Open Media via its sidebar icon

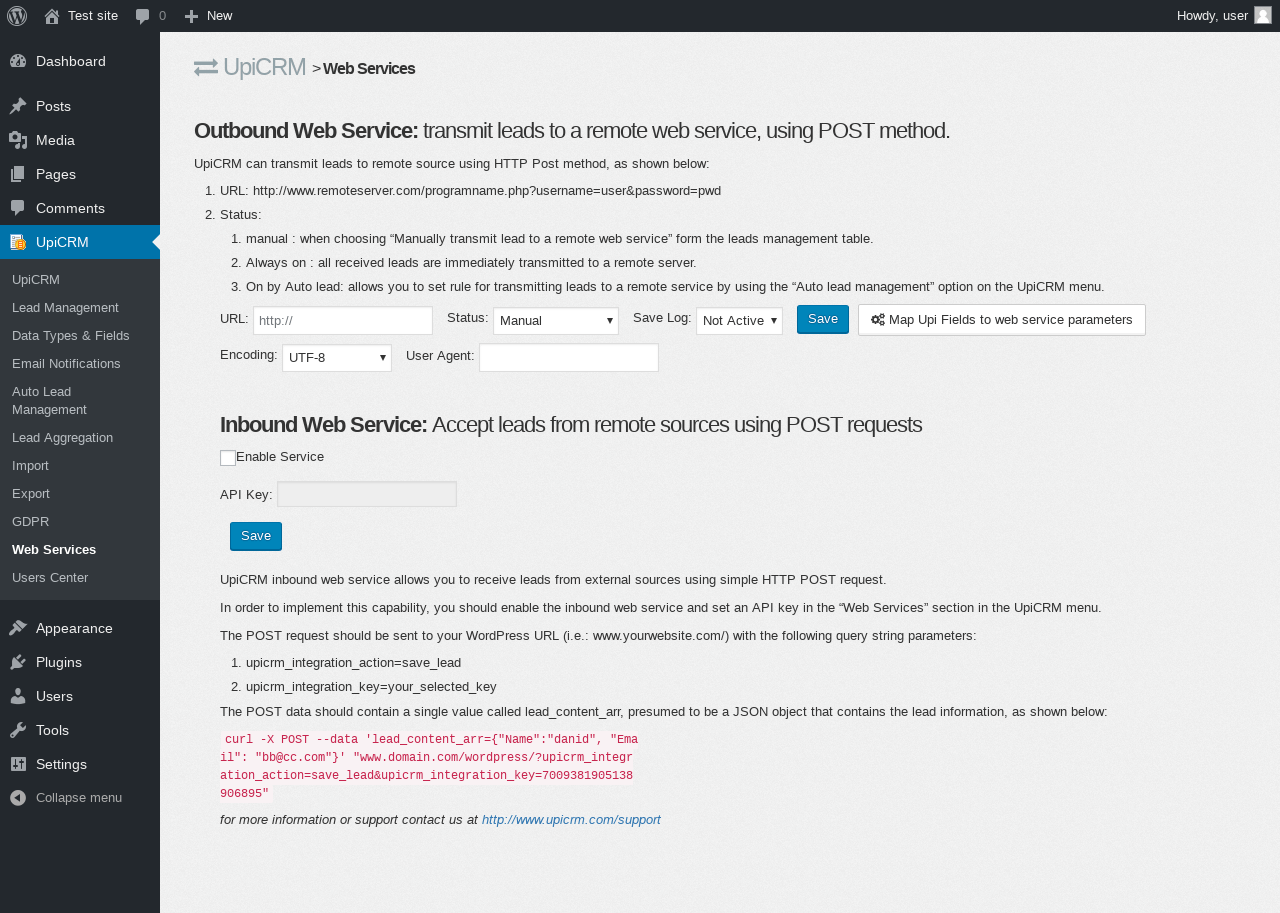coord(18,140)
